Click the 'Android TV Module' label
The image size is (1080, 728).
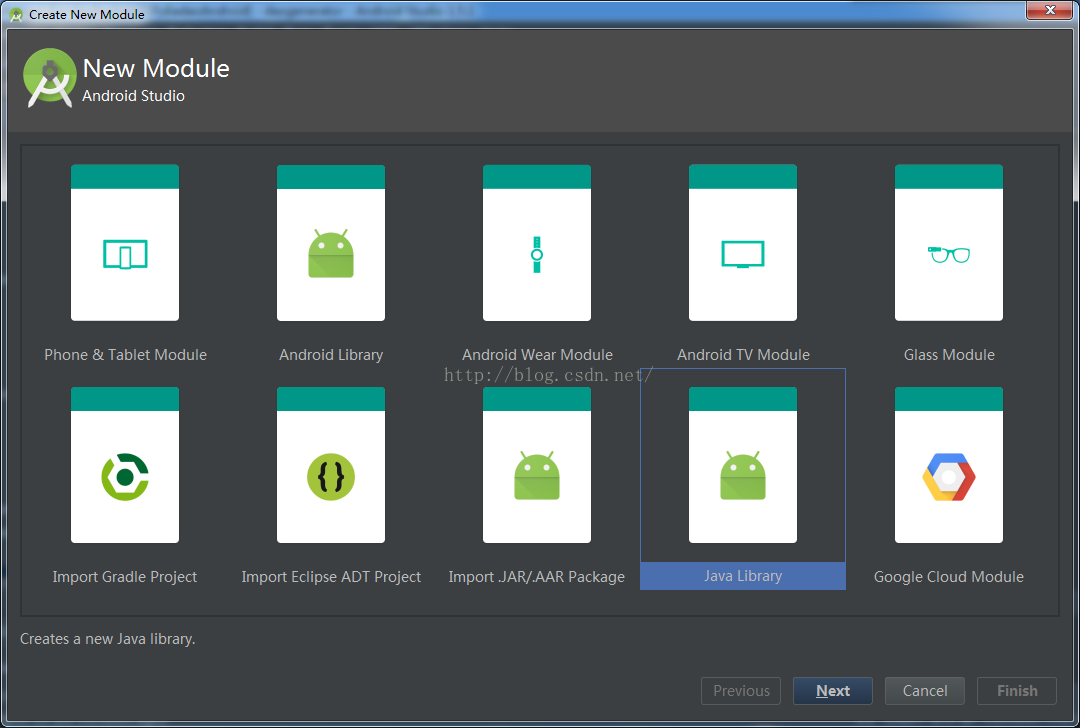743,355
